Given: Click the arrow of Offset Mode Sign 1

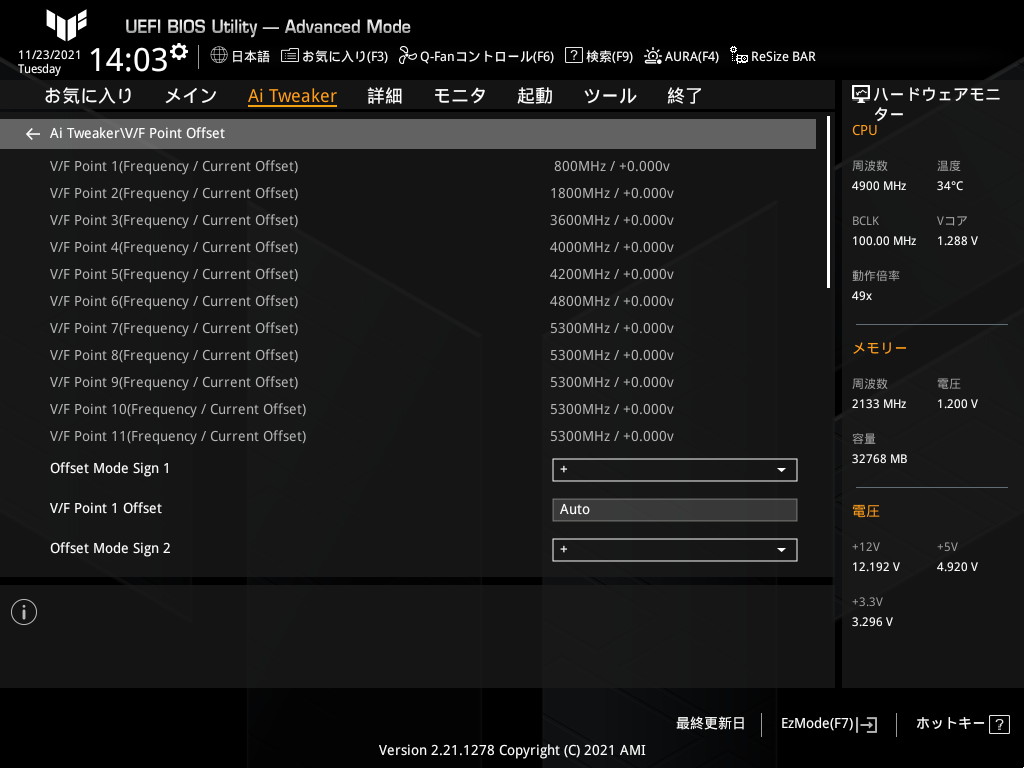Looking at the screenshot, I should [781, 470].
